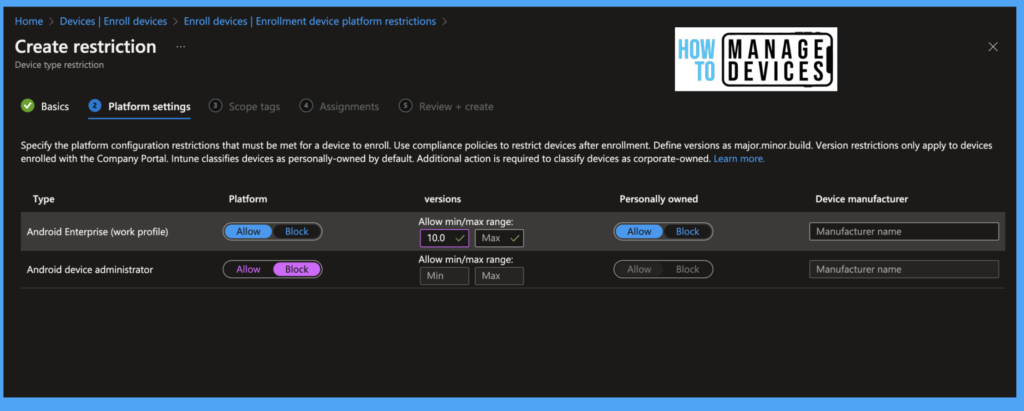Block personally owned Android Enterprise devices
This screenshot has height=411, width=1024.
coord(687,231)
